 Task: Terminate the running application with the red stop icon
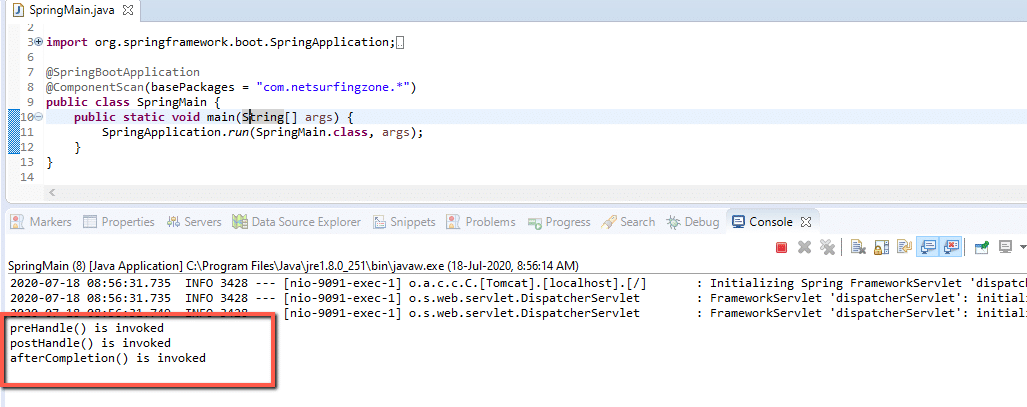782,247
